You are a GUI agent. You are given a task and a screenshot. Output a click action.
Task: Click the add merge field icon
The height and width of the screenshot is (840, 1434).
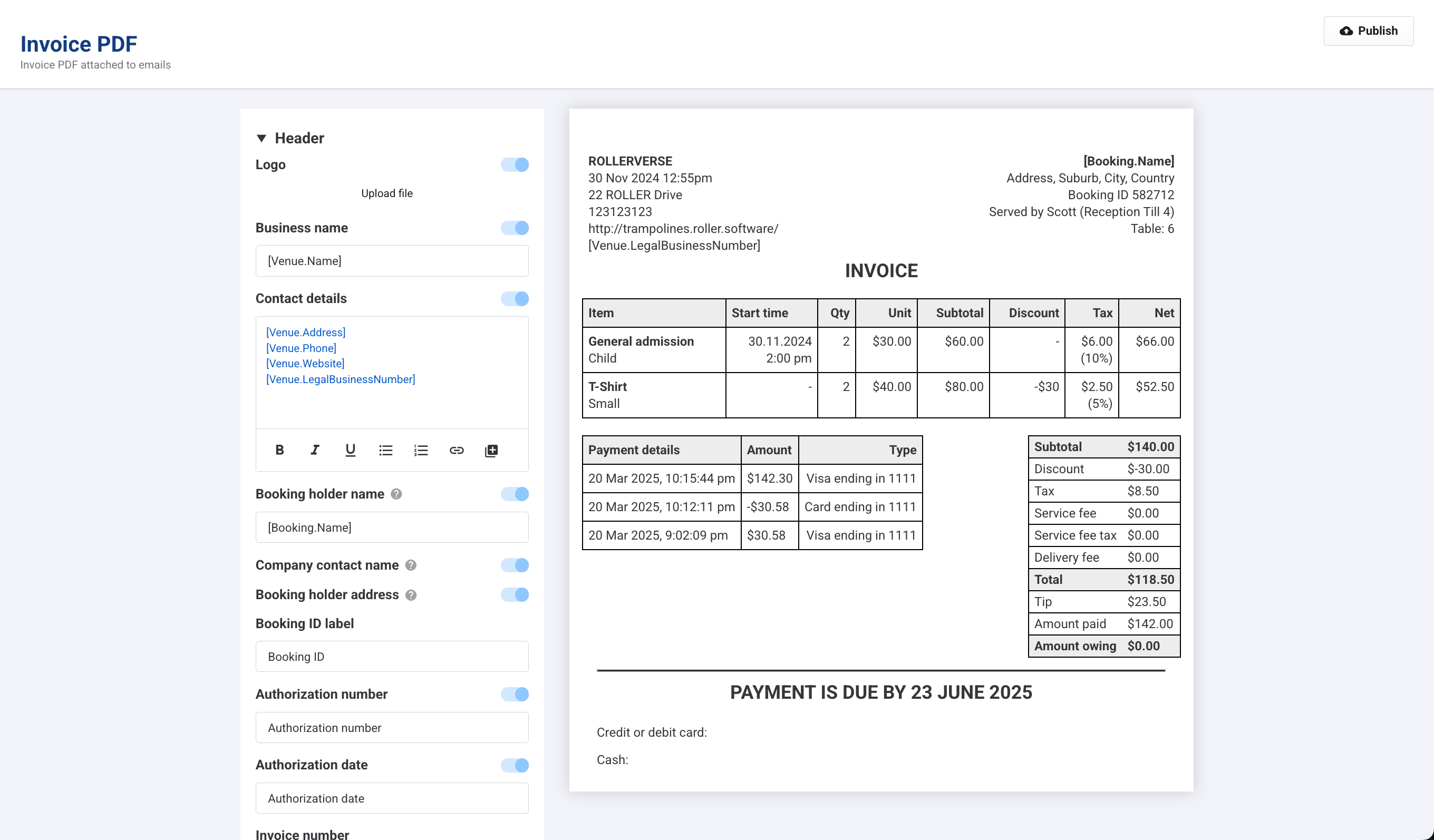click(491, 451)
